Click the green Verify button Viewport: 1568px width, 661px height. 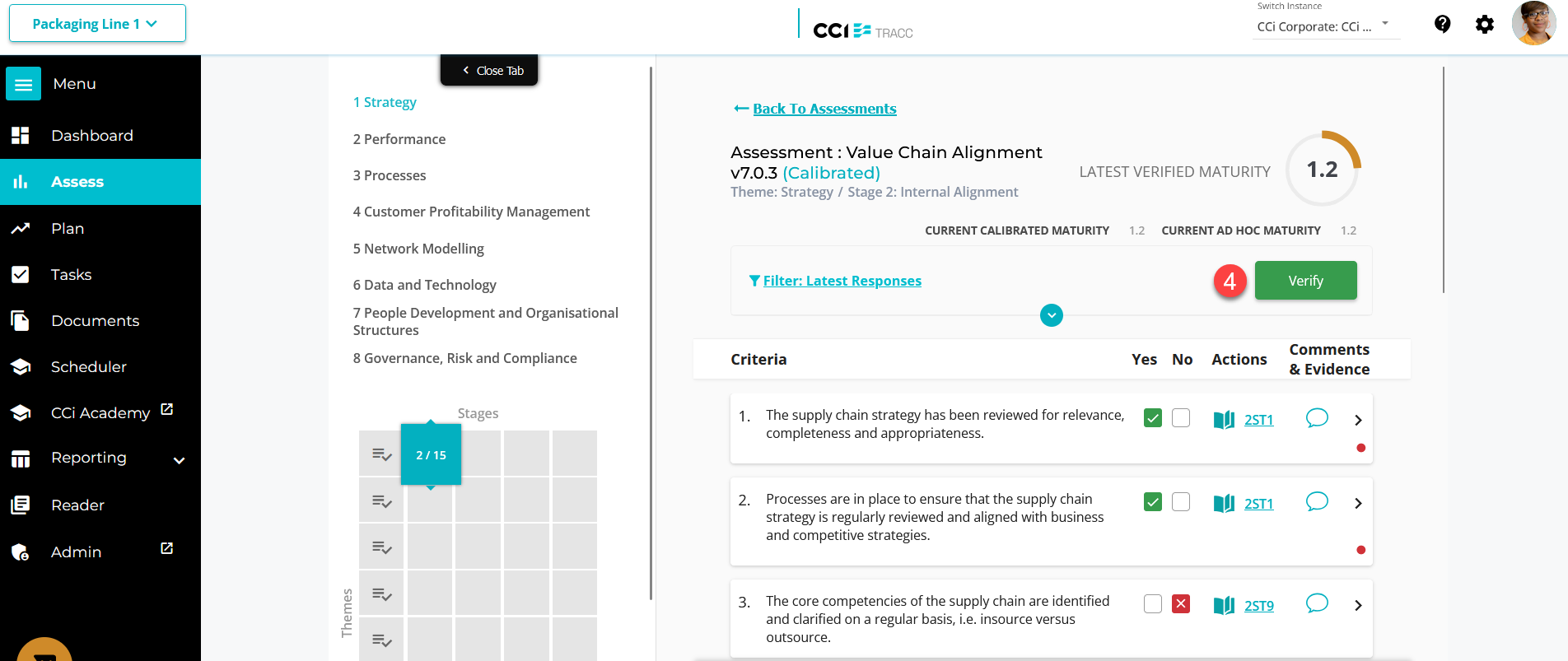click(1305, 281)
